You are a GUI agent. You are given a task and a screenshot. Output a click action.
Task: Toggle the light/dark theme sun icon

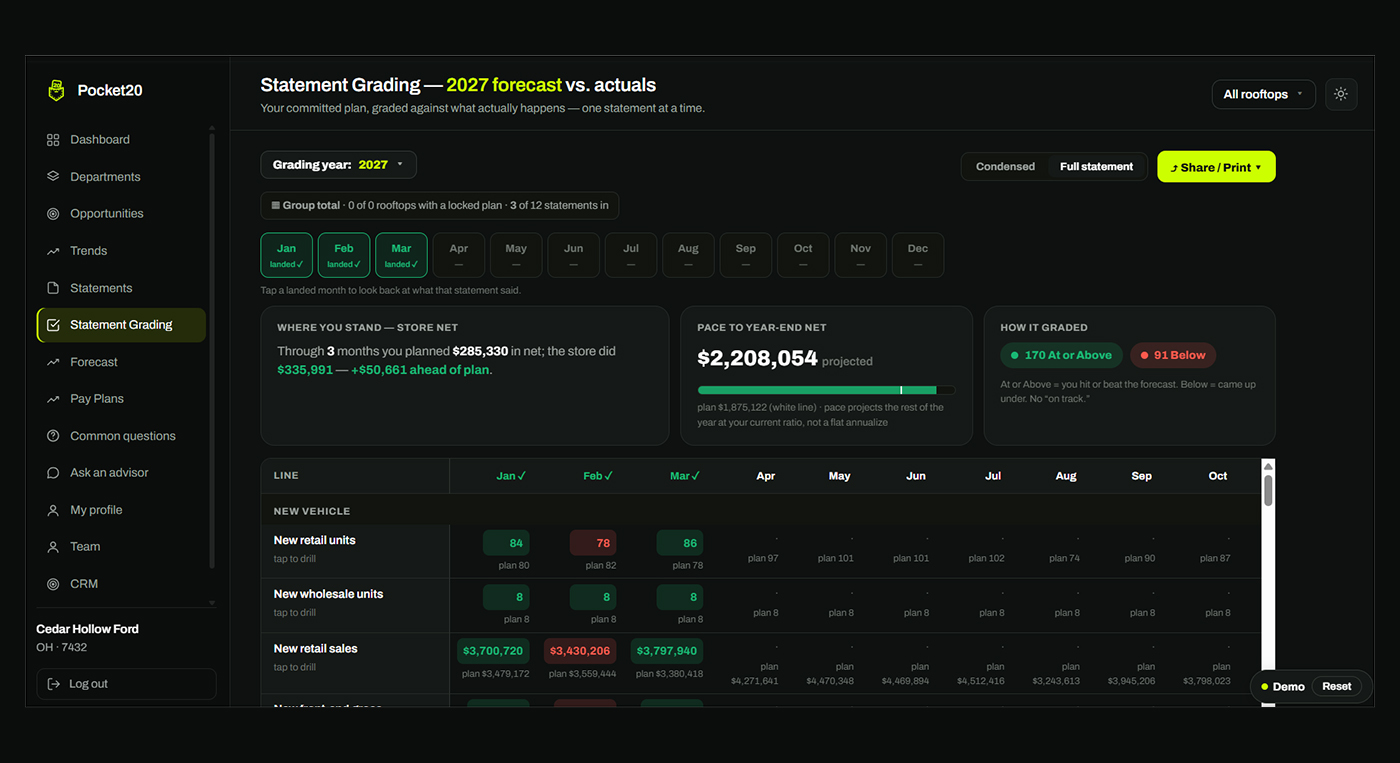tap(1341, 94)
